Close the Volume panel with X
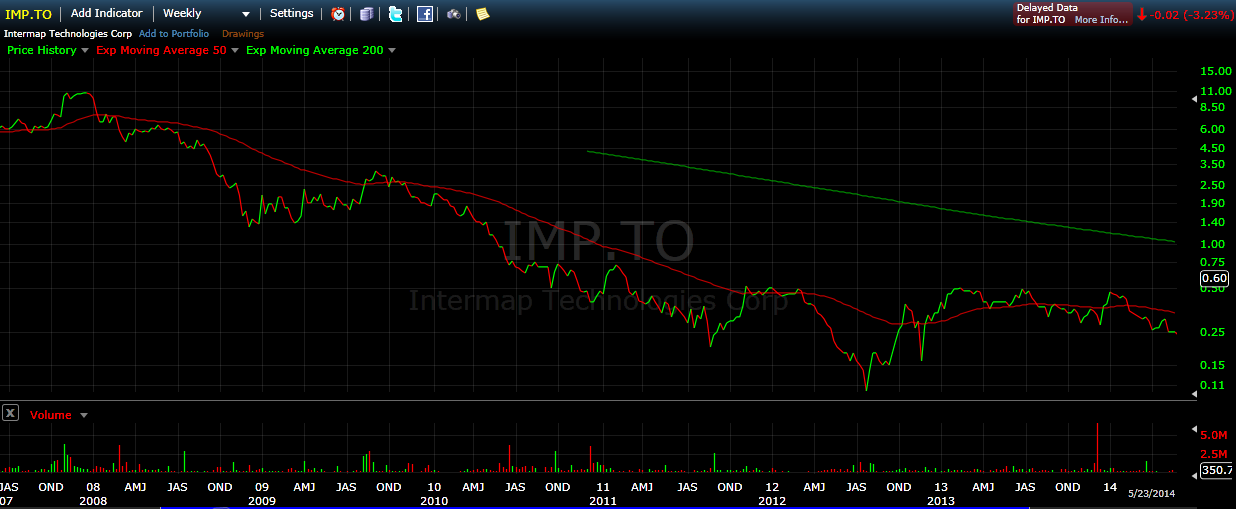Viewport: 1236px width, 509px height. (10, 413)
